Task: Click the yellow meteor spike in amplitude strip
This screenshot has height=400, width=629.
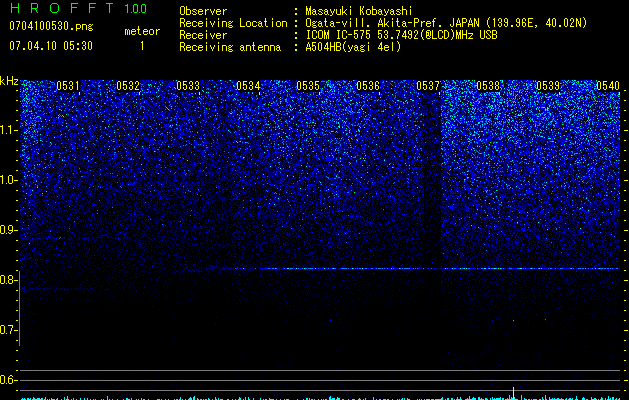Action: (x=513, y=393)
